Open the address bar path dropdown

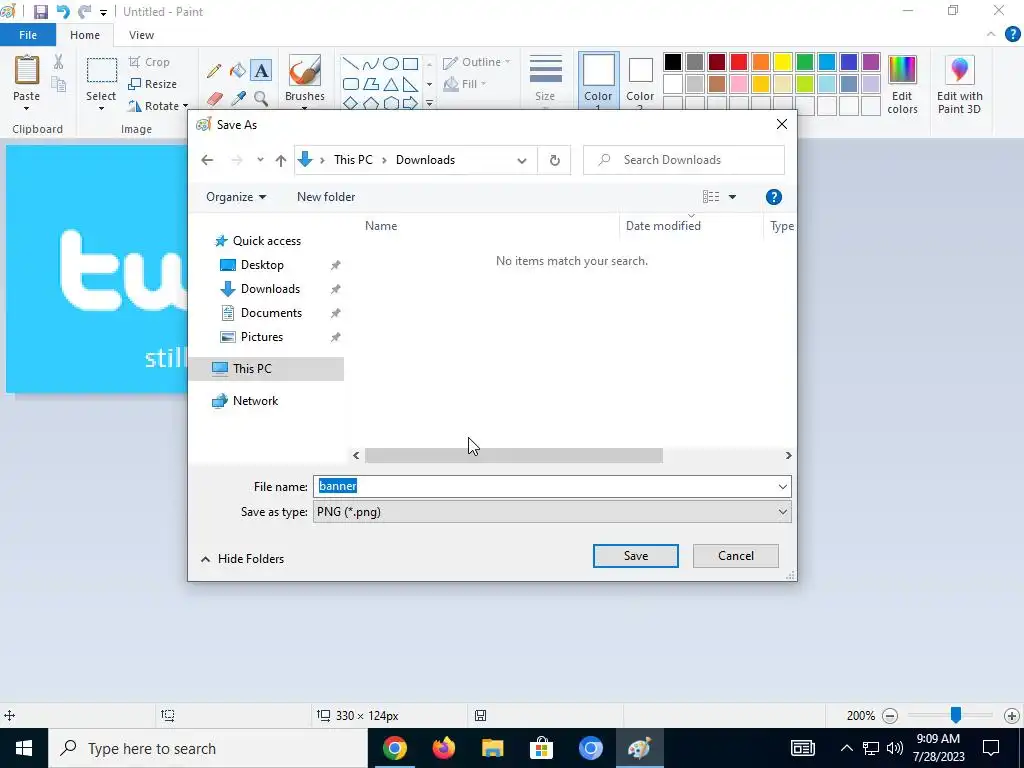pyautogui.click(x=521, y=161)
